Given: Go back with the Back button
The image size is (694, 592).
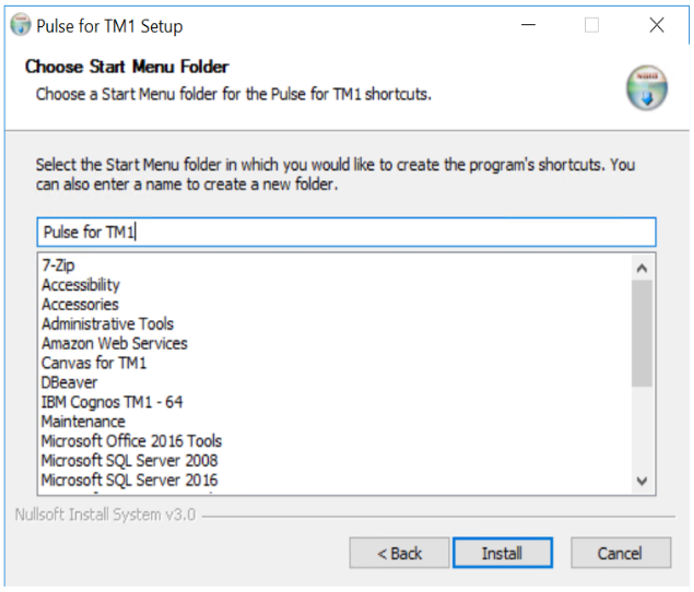Looking at the screenshot, I should (399, 553).
